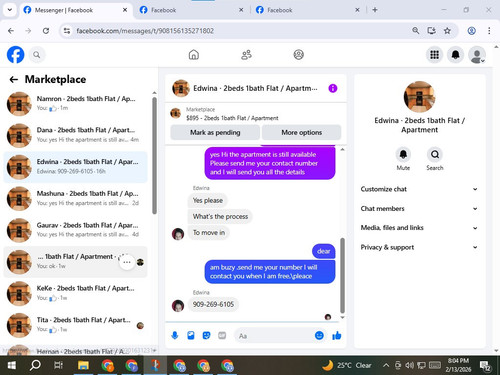Choose a sticker icon
Viewport: 500px width, 375px height.
pyautogui.click(x=206, y=335)
